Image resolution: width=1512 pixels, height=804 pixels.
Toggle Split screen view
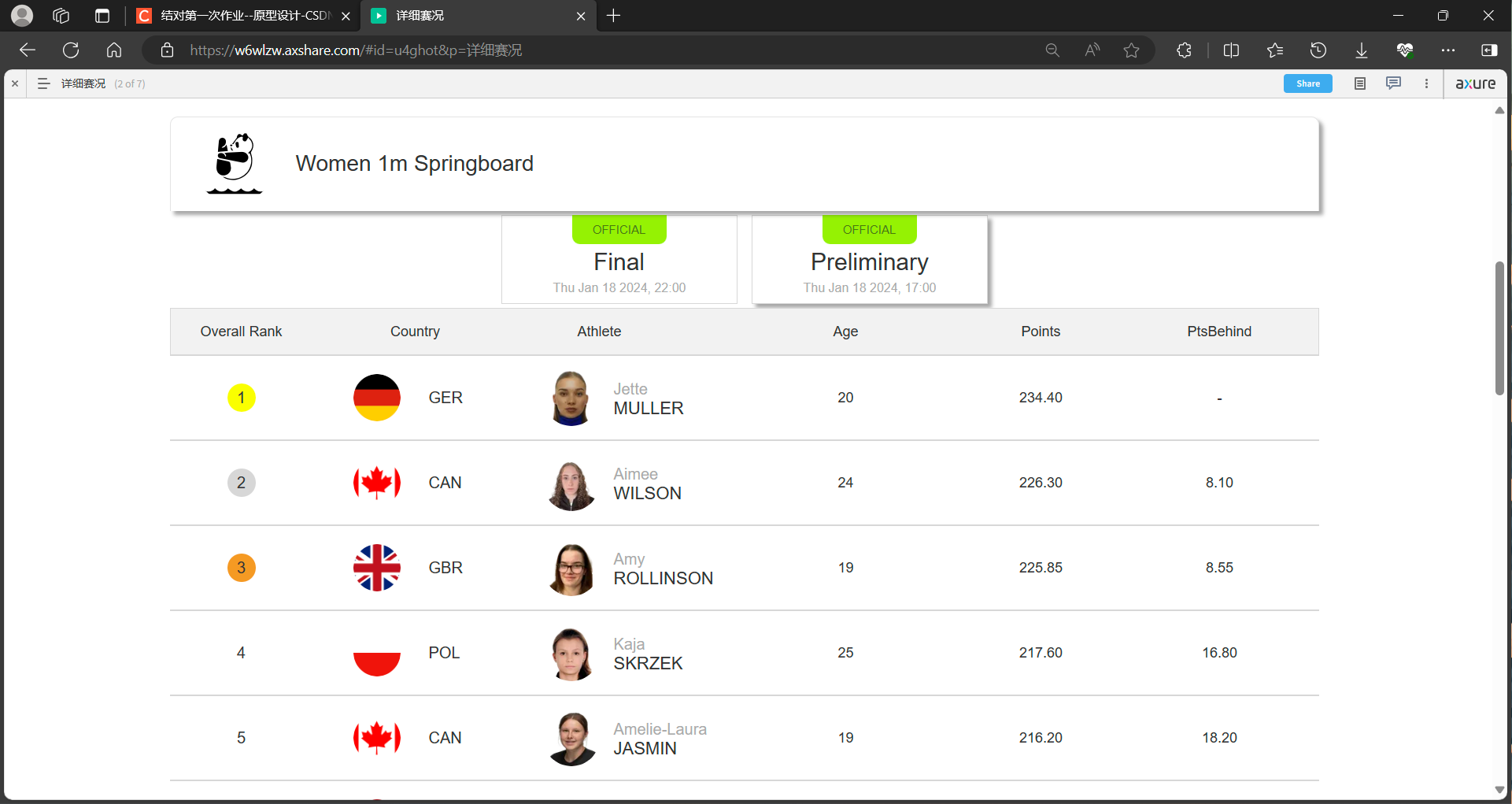(1232, 50)
